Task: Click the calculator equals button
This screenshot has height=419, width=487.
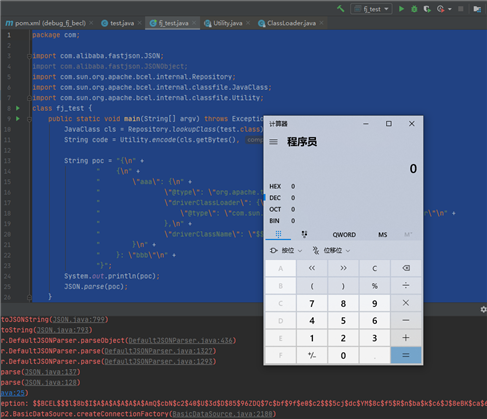Action: coord(406,355)
